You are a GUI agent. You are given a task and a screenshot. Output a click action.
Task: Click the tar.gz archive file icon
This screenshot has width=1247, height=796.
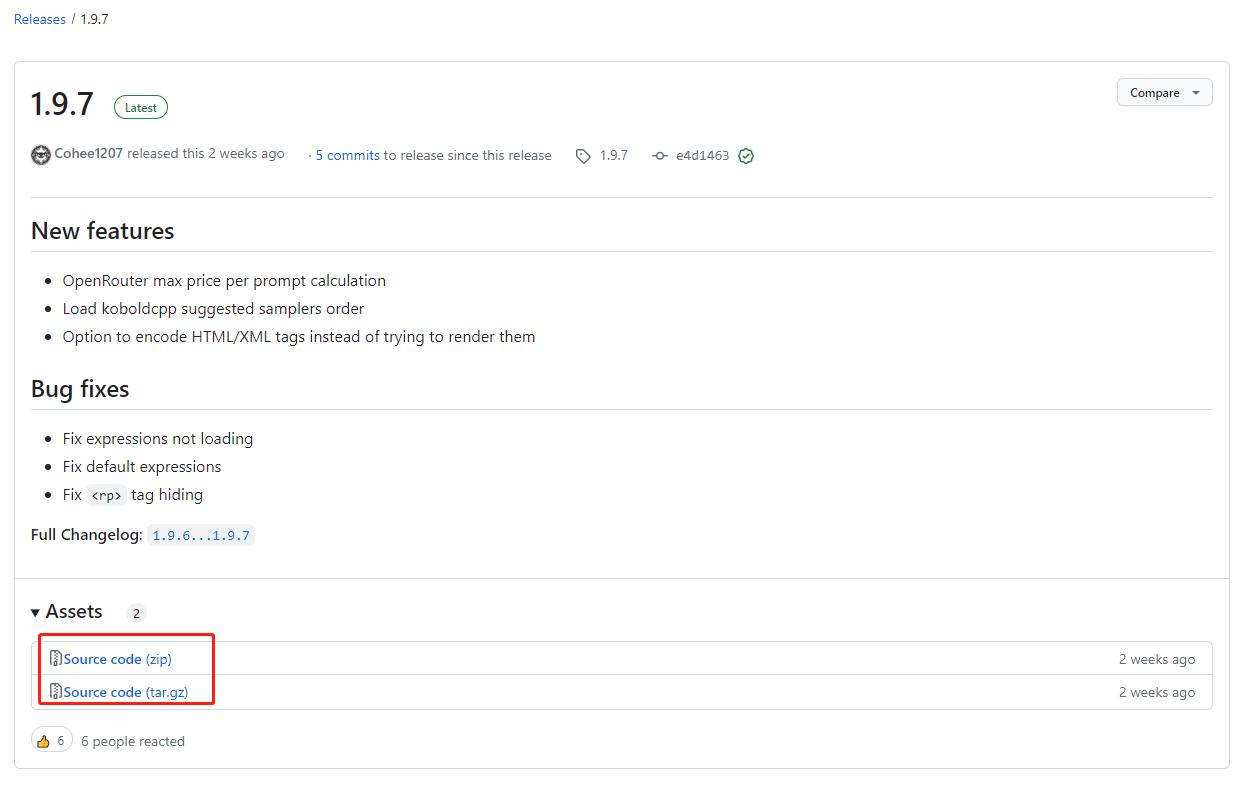point(56,692)
